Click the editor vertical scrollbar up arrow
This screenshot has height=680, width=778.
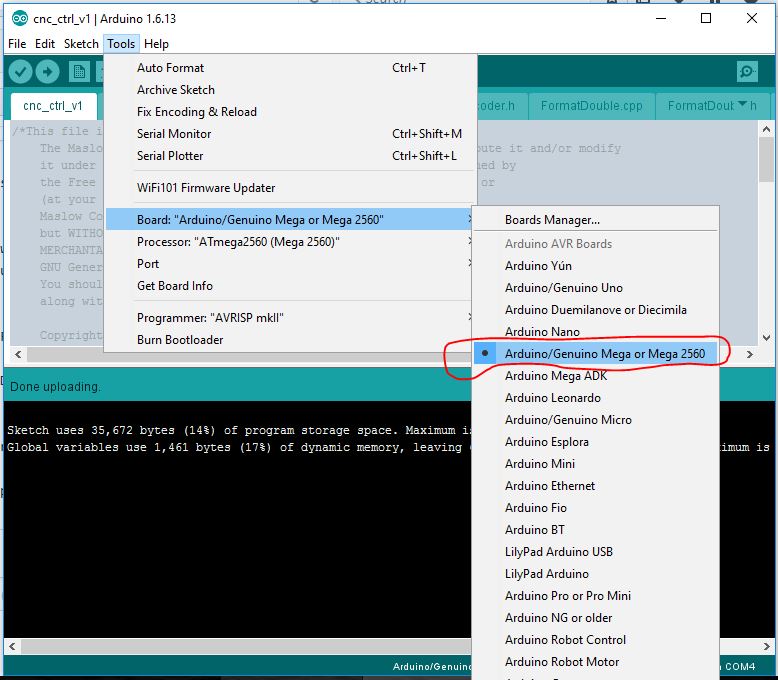766,129
